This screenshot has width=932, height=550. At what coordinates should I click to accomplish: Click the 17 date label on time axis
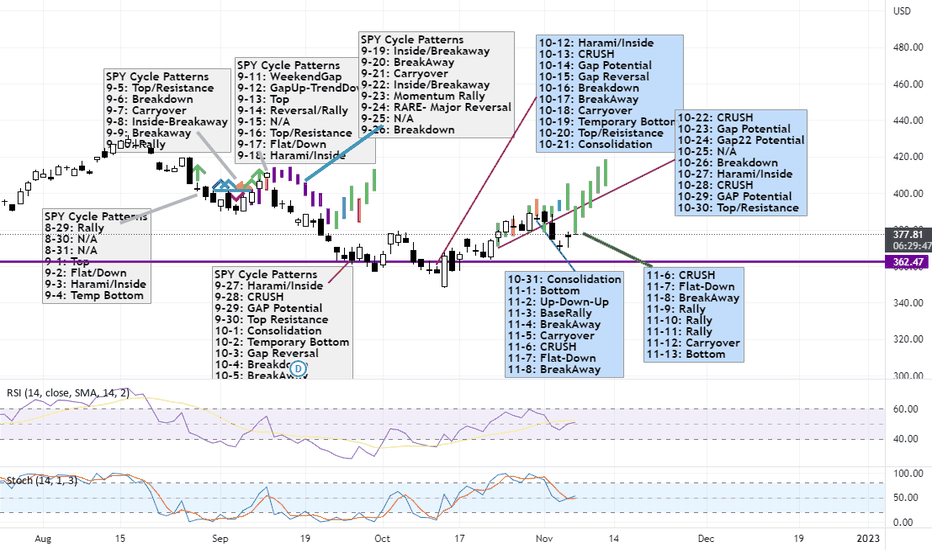(459, 539)
